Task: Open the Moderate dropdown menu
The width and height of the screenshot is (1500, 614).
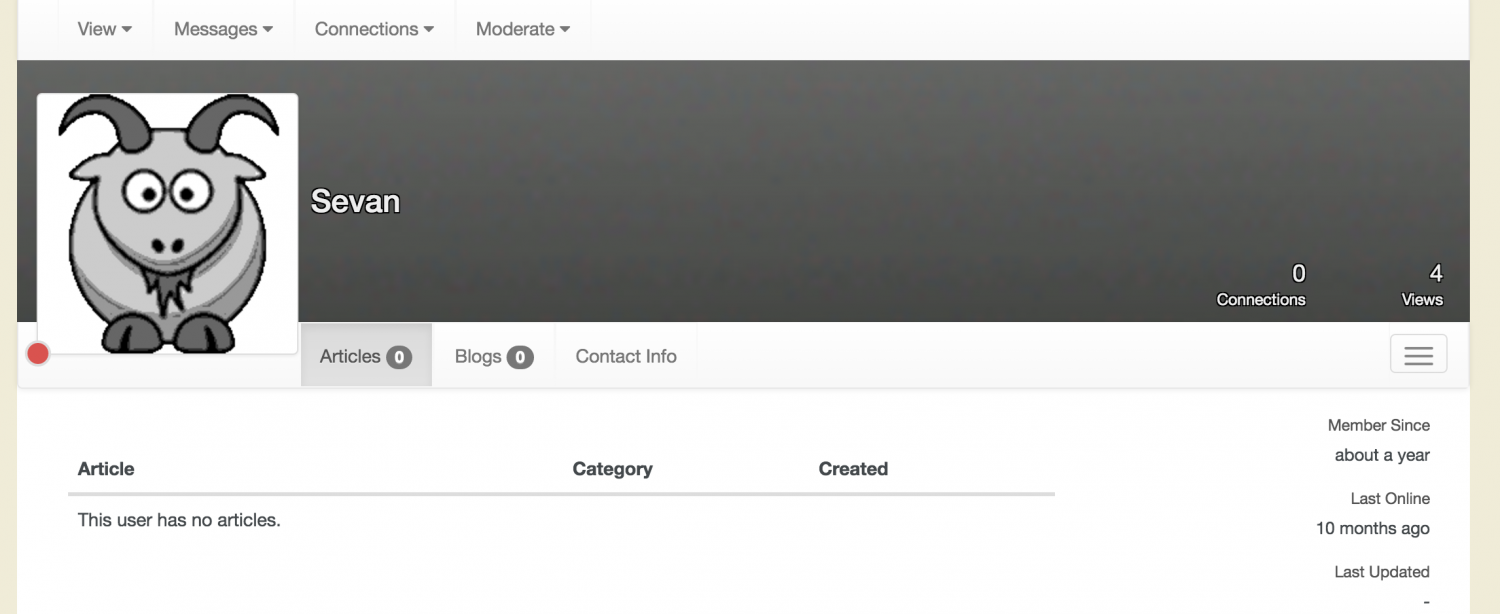Action: coord(523,29)
